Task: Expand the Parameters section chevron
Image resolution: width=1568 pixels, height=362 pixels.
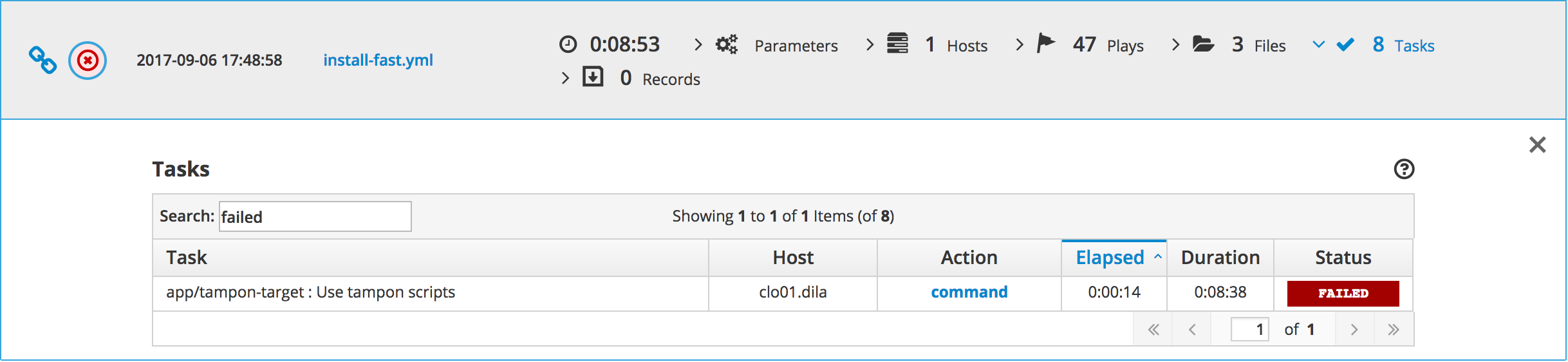Action: click(x=698, y=44)
